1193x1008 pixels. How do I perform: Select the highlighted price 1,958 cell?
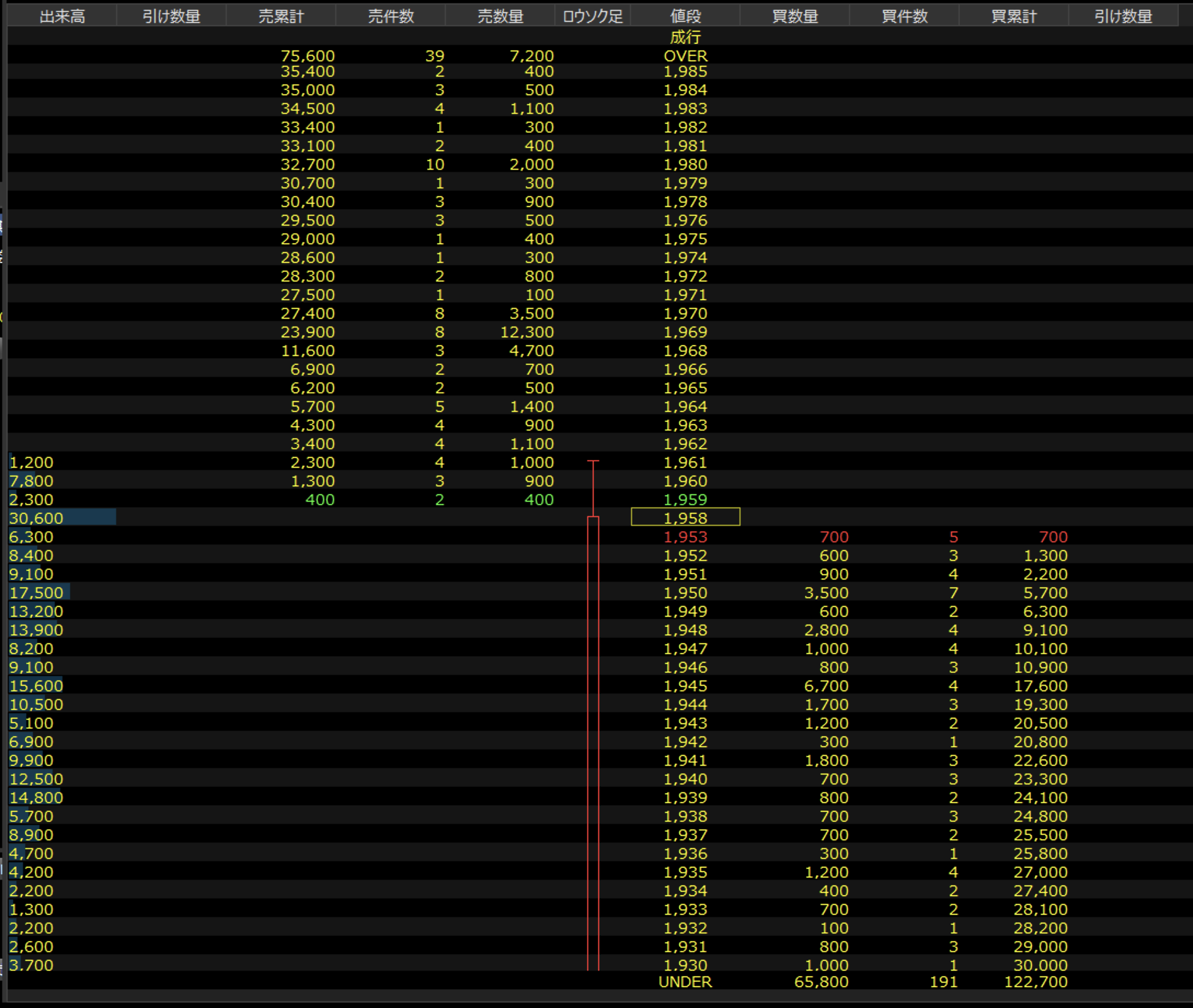[685, 518]
